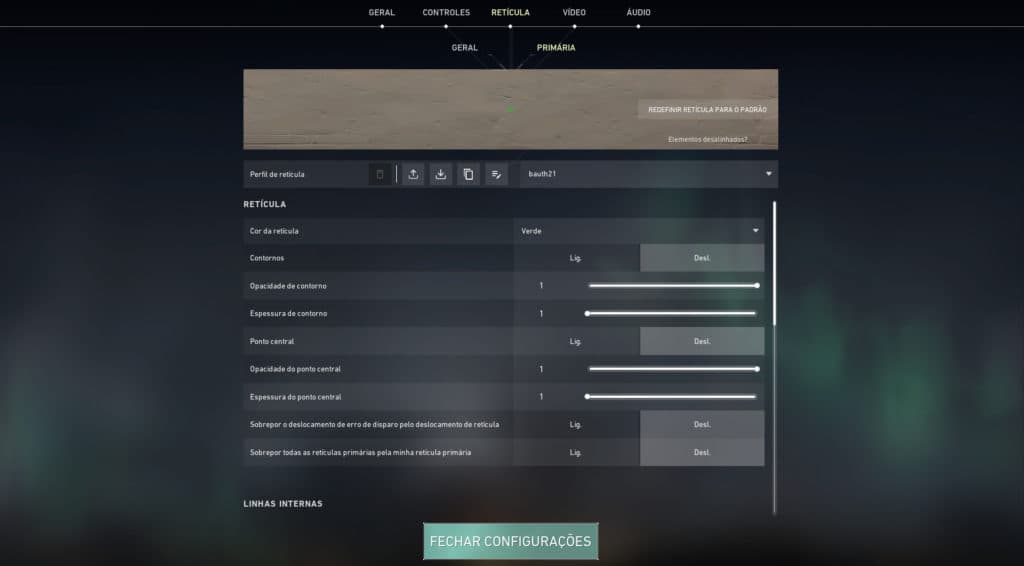
Task: Open the Cor da retícula Verde dropdown
Action: (x=639, y=231)
